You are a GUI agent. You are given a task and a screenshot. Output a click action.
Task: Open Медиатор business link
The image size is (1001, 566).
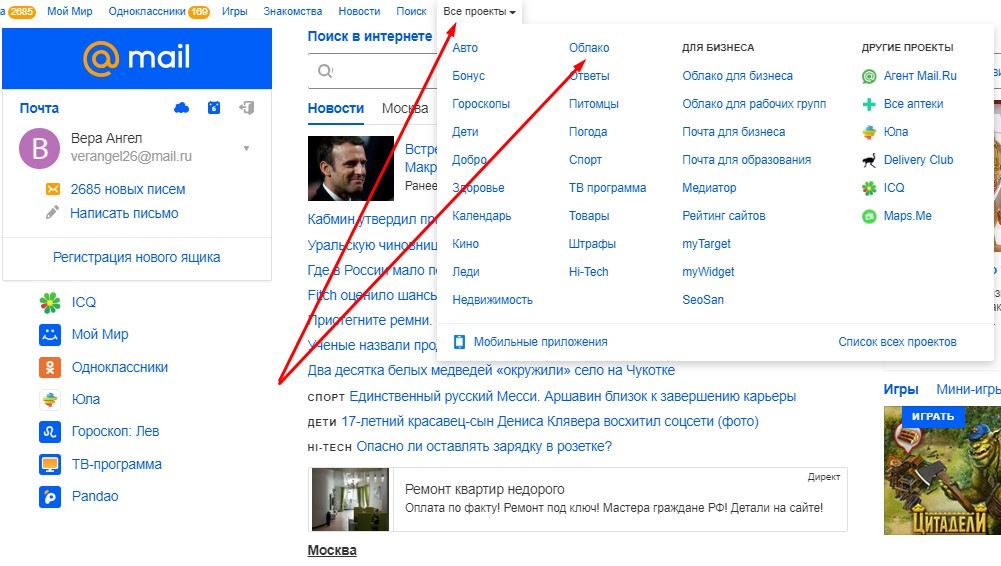point(709,188)
